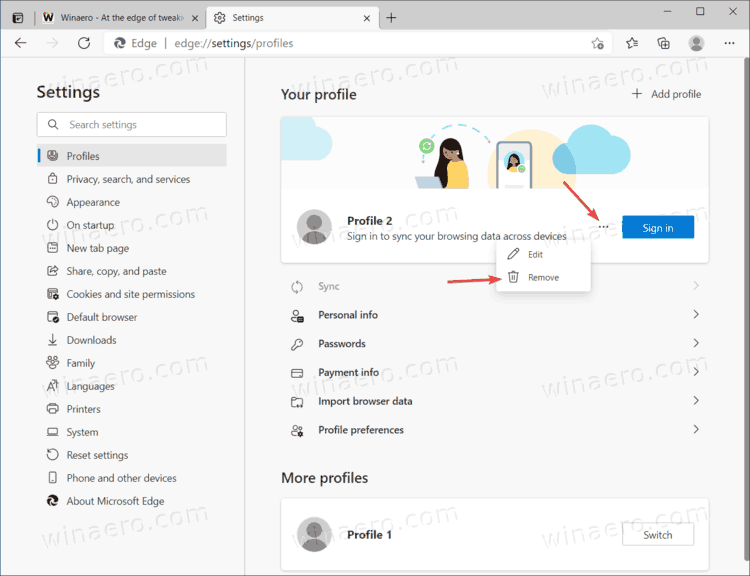Viewport: 750px width, 576px height.
Task: Open new tab with plus icon
Action: (x=391, y=18)
